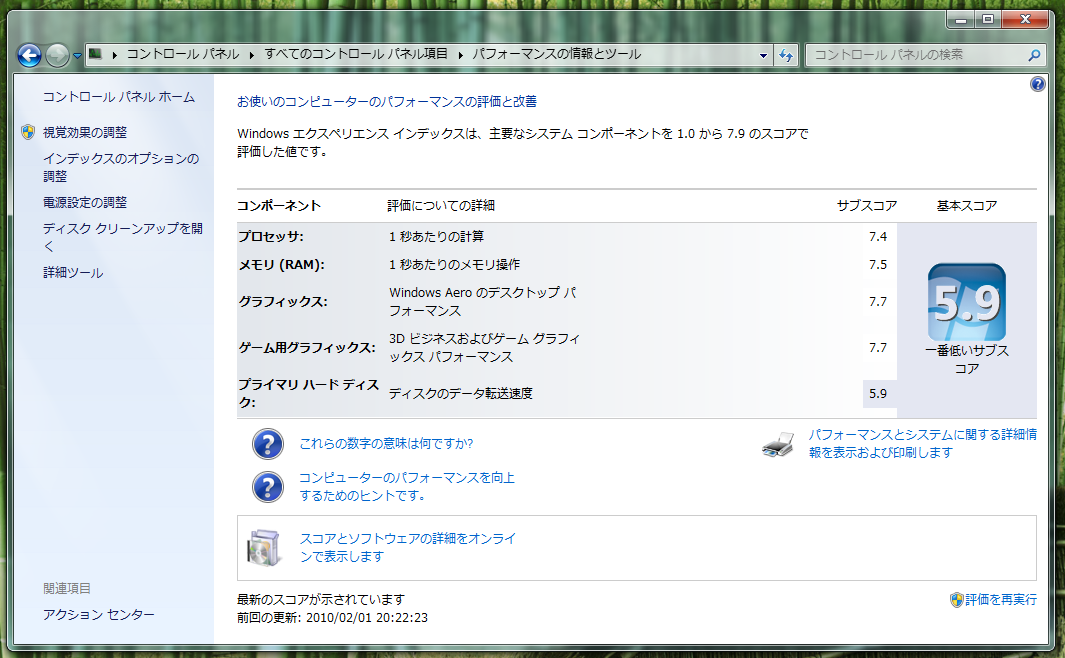This screenshot has width=1065, height=658.
Task: Select パフォーマンスの情報とツール breadcrumb
Action: (x=556, y=54)
